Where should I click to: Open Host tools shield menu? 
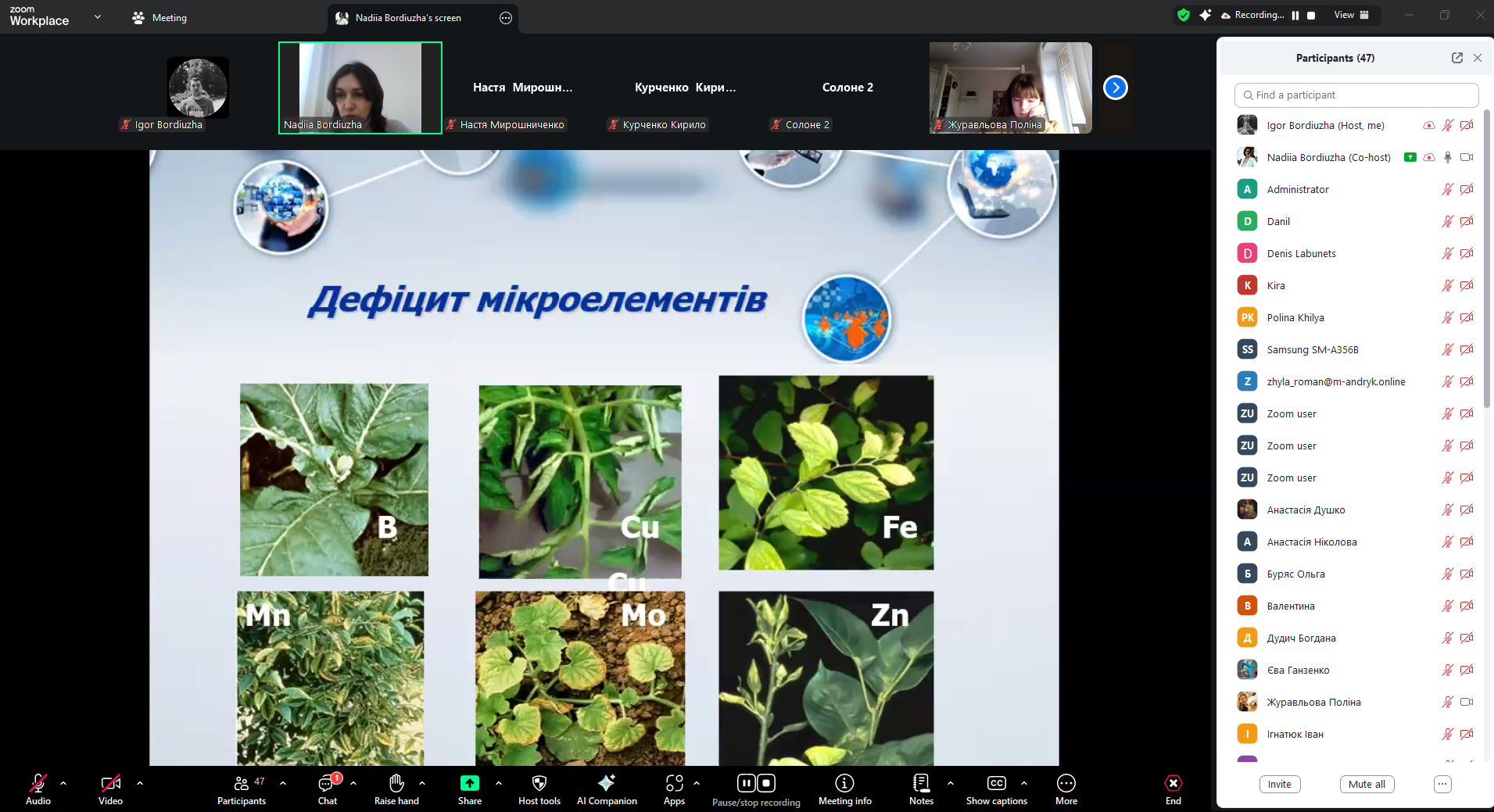tap(539, 789)
